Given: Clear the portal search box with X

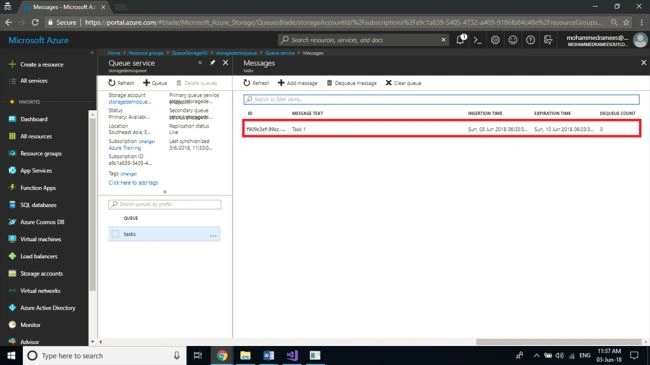Looking at the screenshot, I should (443, 40).
